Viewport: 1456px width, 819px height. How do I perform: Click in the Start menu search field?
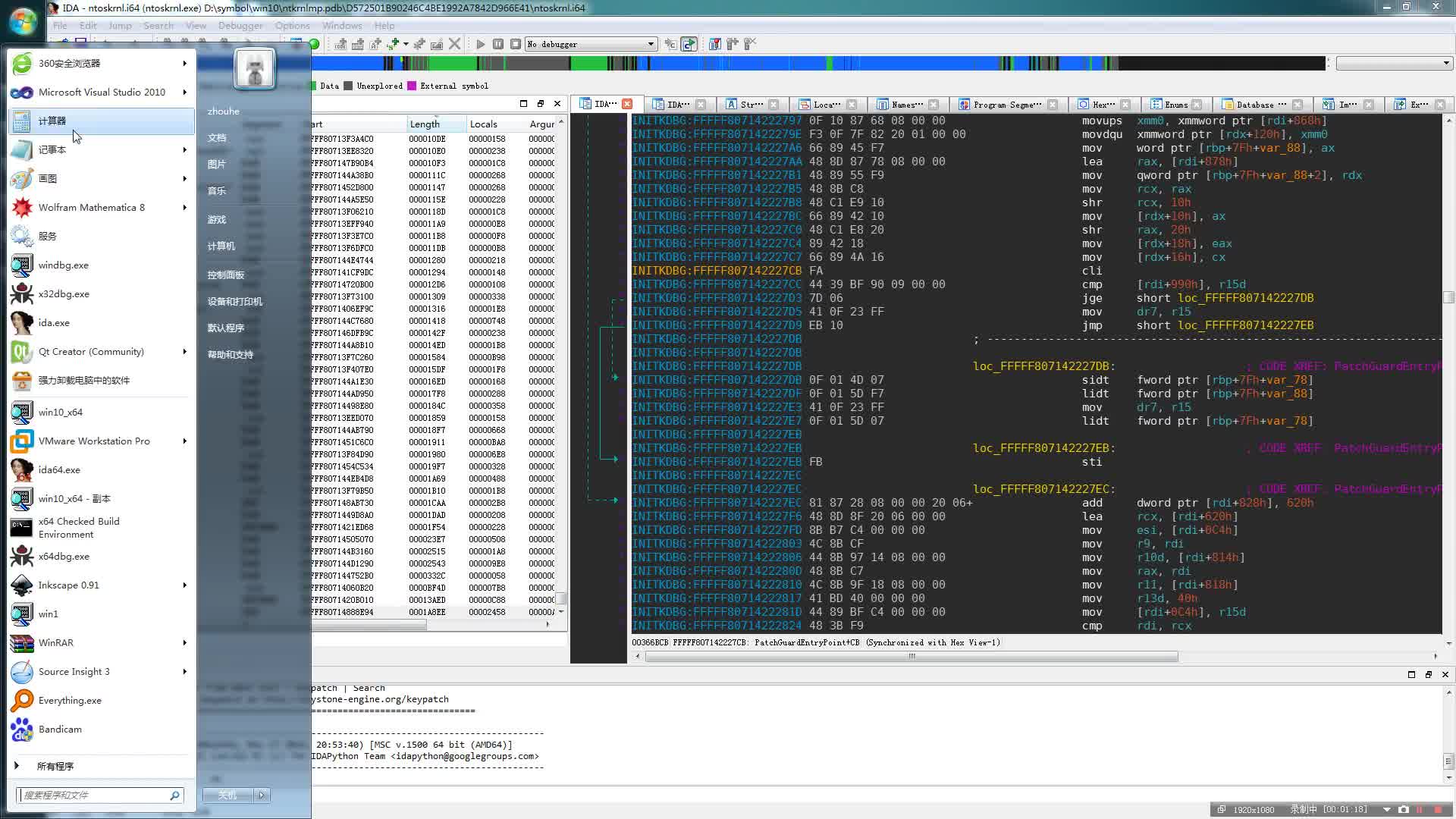click(95, 795)
